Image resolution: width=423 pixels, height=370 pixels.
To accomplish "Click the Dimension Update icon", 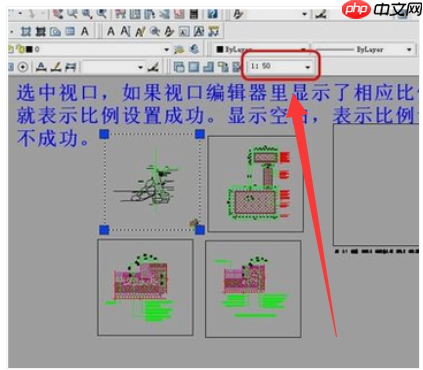I will (x=70, y=67).
